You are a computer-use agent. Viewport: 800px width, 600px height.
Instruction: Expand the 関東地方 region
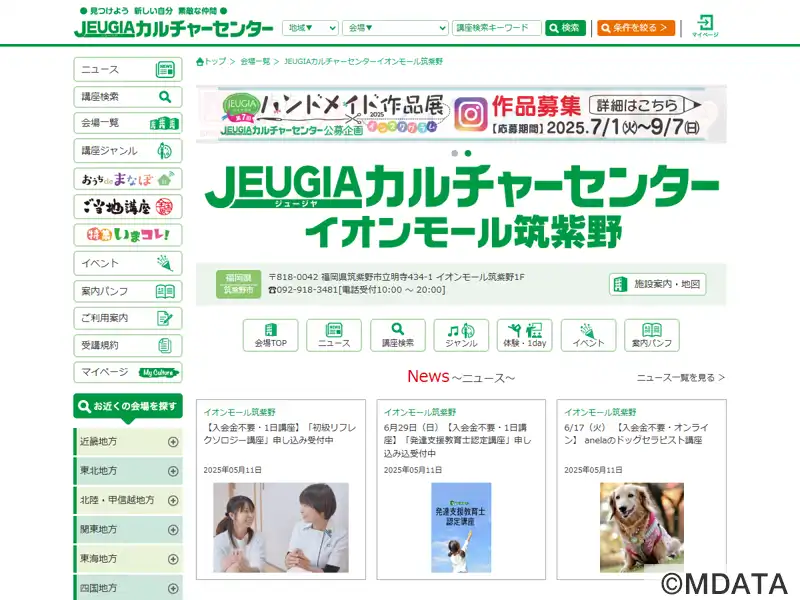pos(128,530)
